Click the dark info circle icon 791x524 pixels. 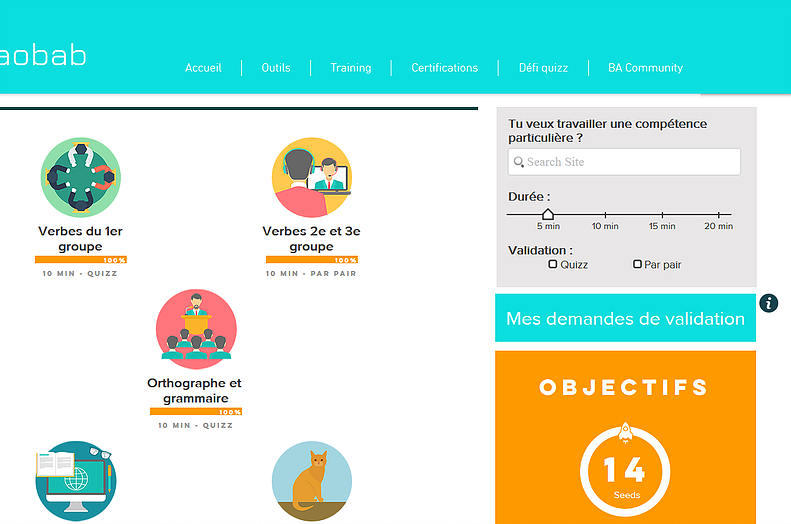click(x=768, y=303)
